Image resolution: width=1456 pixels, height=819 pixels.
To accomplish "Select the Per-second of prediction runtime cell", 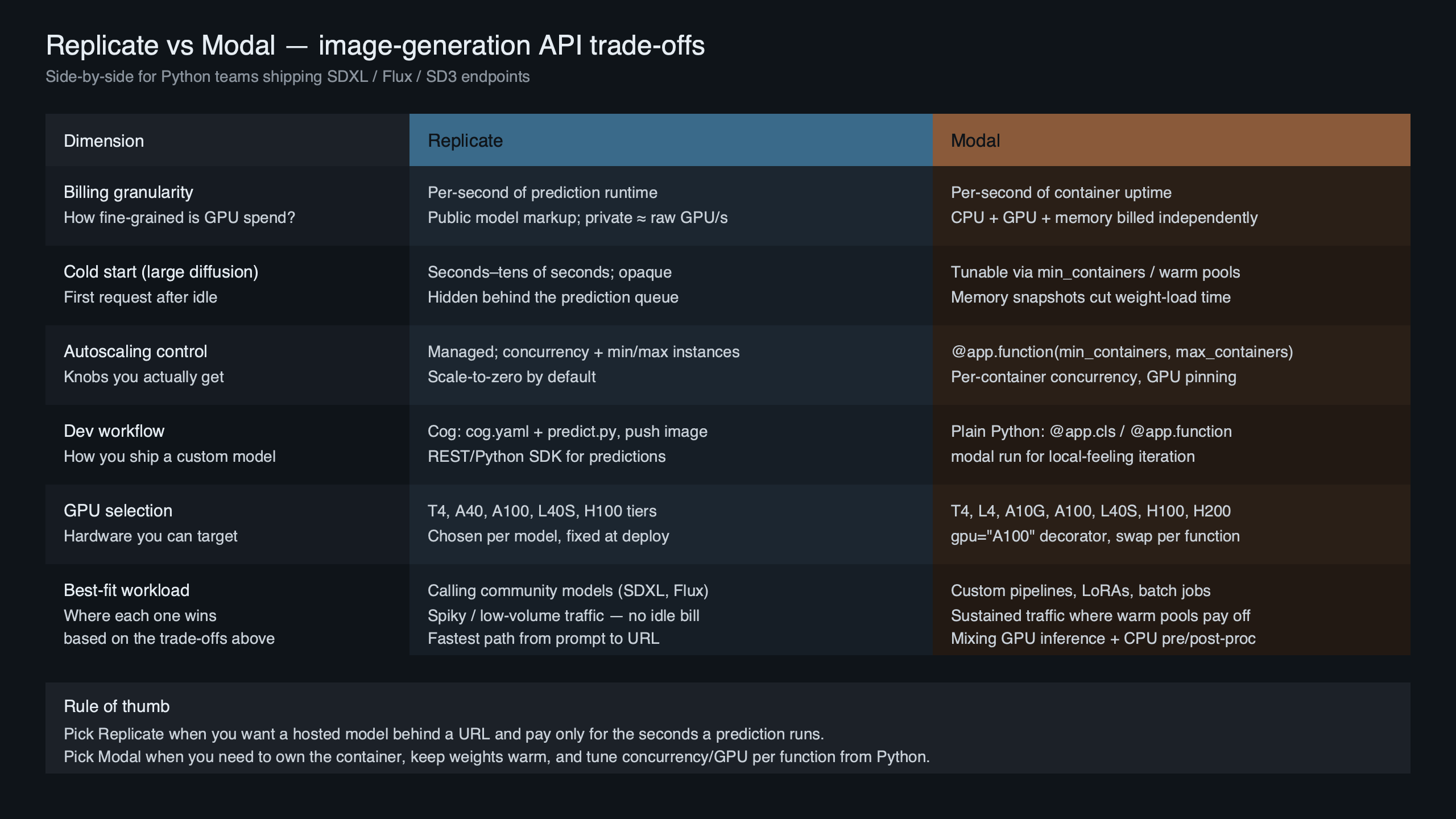I will click(542, 192).
